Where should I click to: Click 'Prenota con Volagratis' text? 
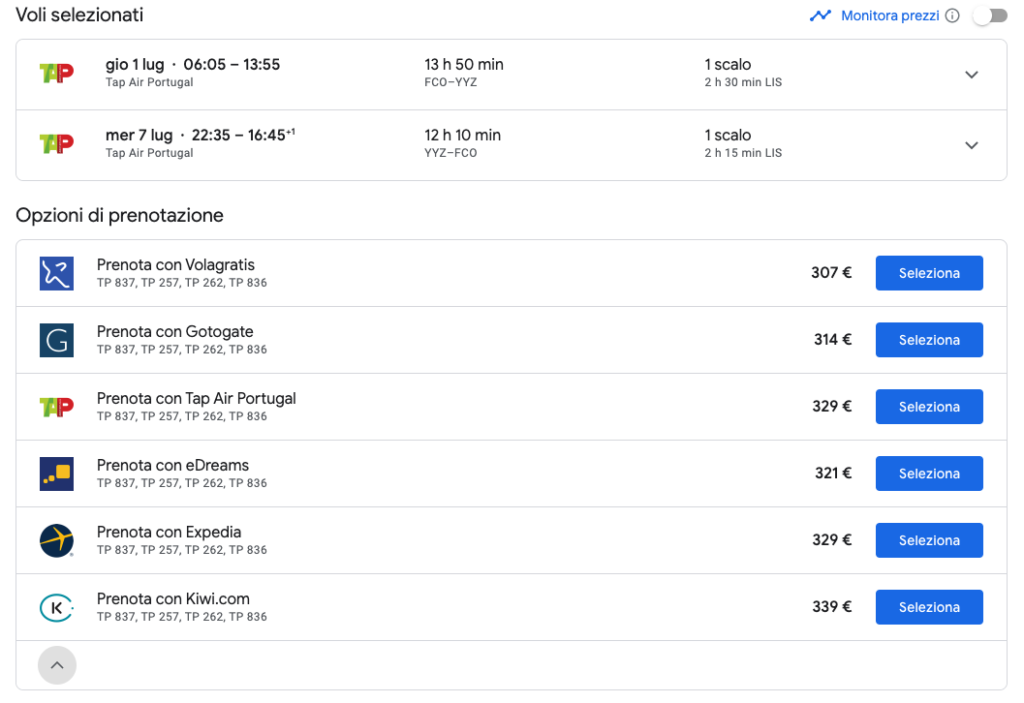pyautogui.click(x=176, y=265)
